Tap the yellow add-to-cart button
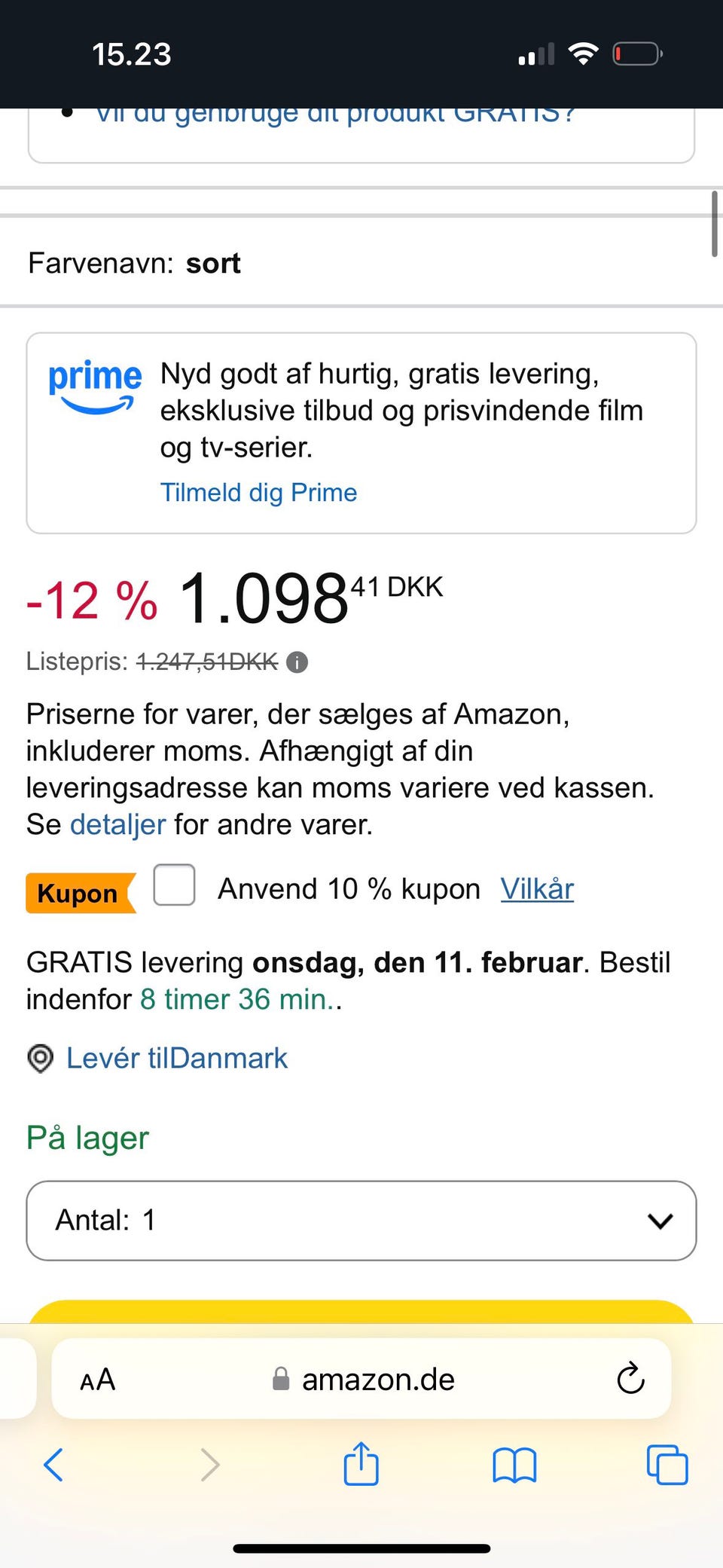Screen dimensions: 723x1568 (361, 1312)
